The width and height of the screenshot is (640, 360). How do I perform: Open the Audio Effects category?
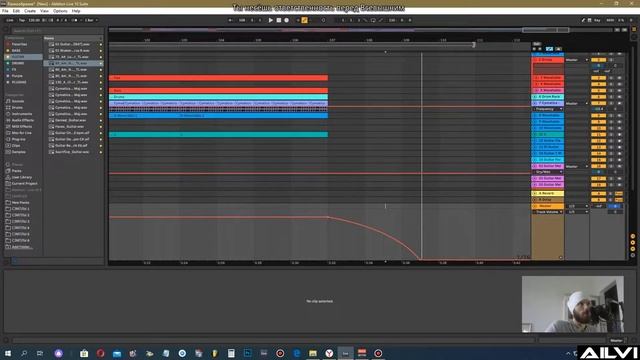coord(22,120)
